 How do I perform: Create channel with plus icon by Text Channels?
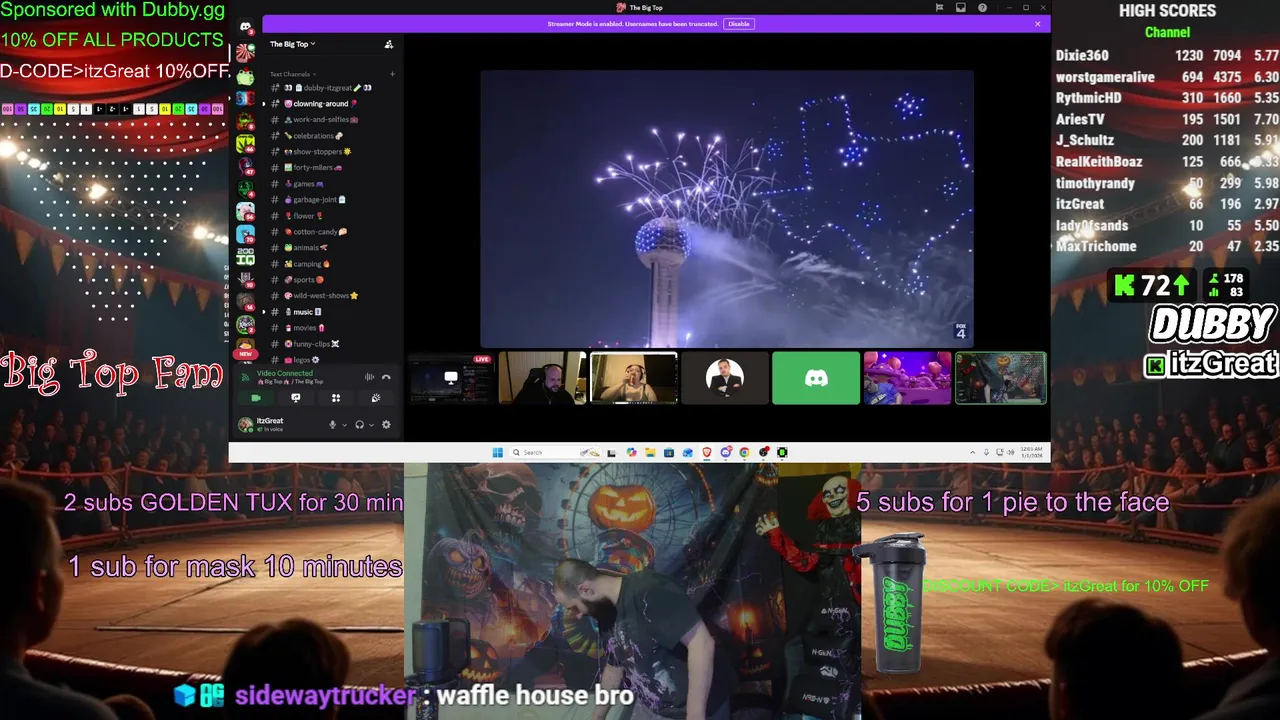point(392,74)
